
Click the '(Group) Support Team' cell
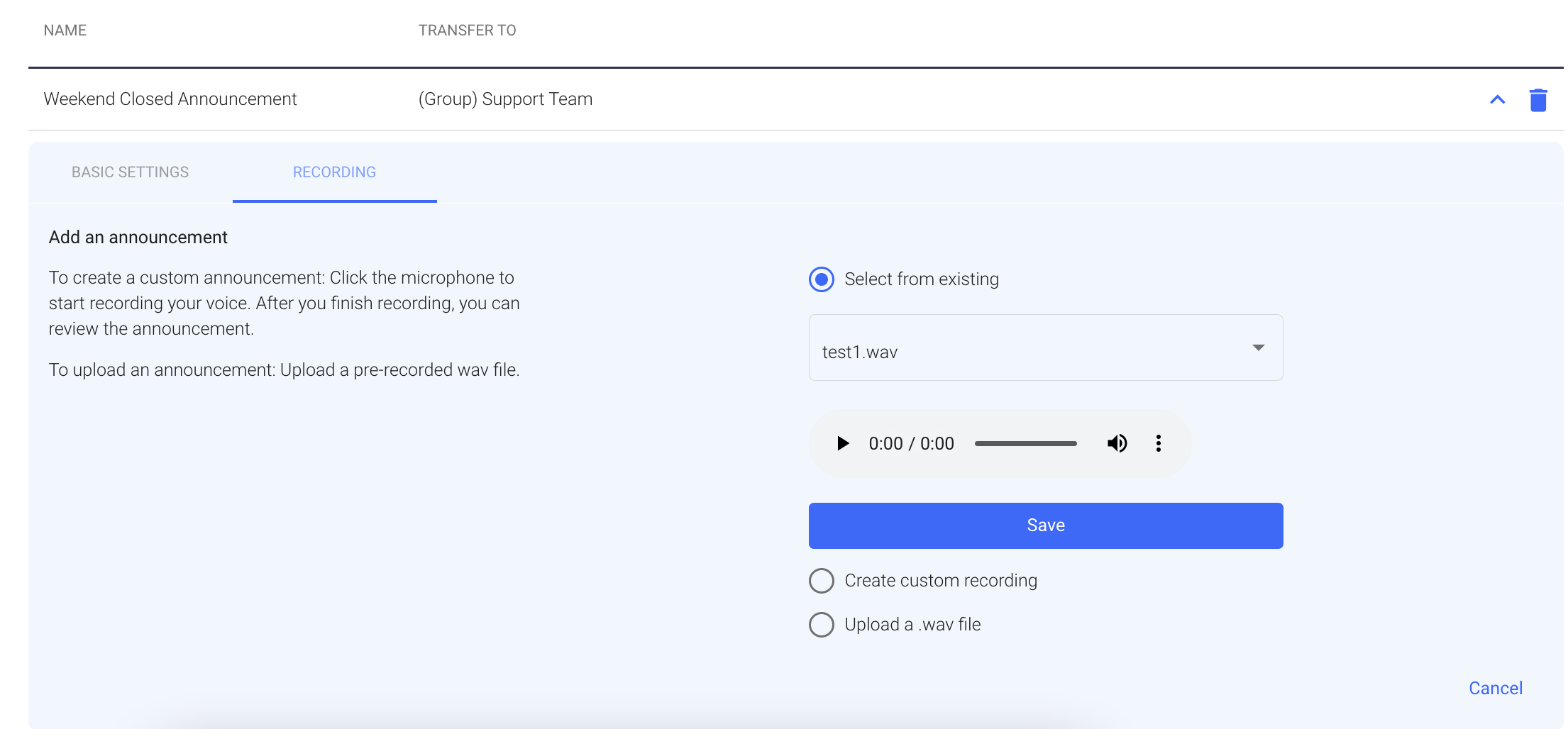505,99
